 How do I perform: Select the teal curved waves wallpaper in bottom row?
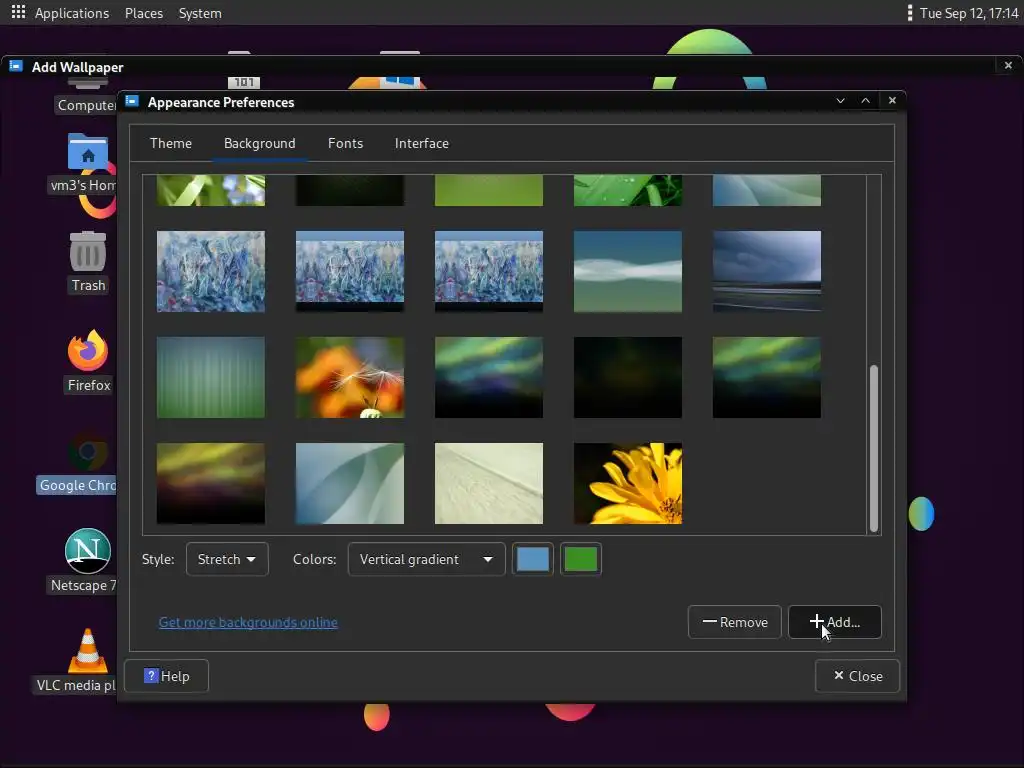(349, 483)
